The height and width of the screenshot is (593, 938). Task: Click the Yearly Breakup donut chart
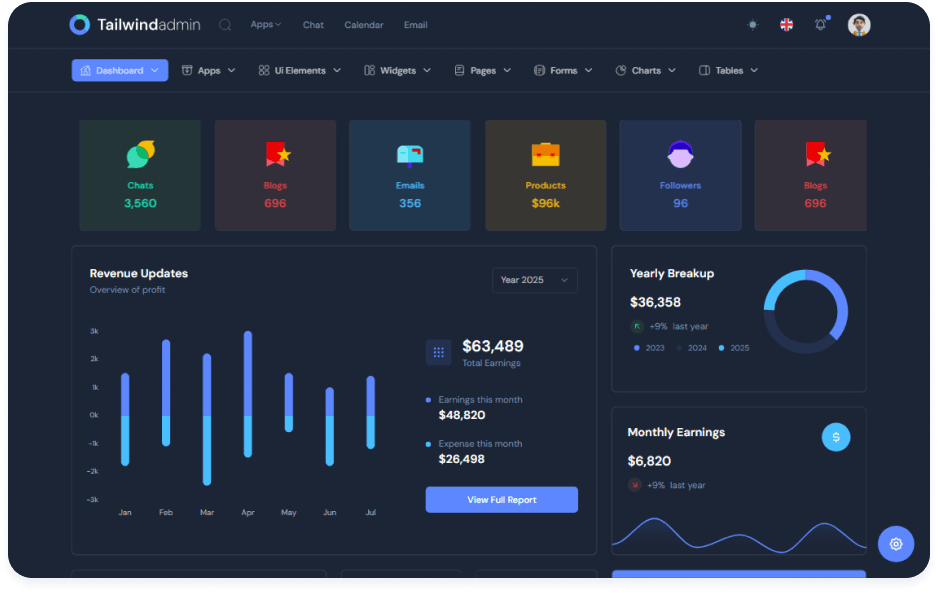tap(806, 311)
